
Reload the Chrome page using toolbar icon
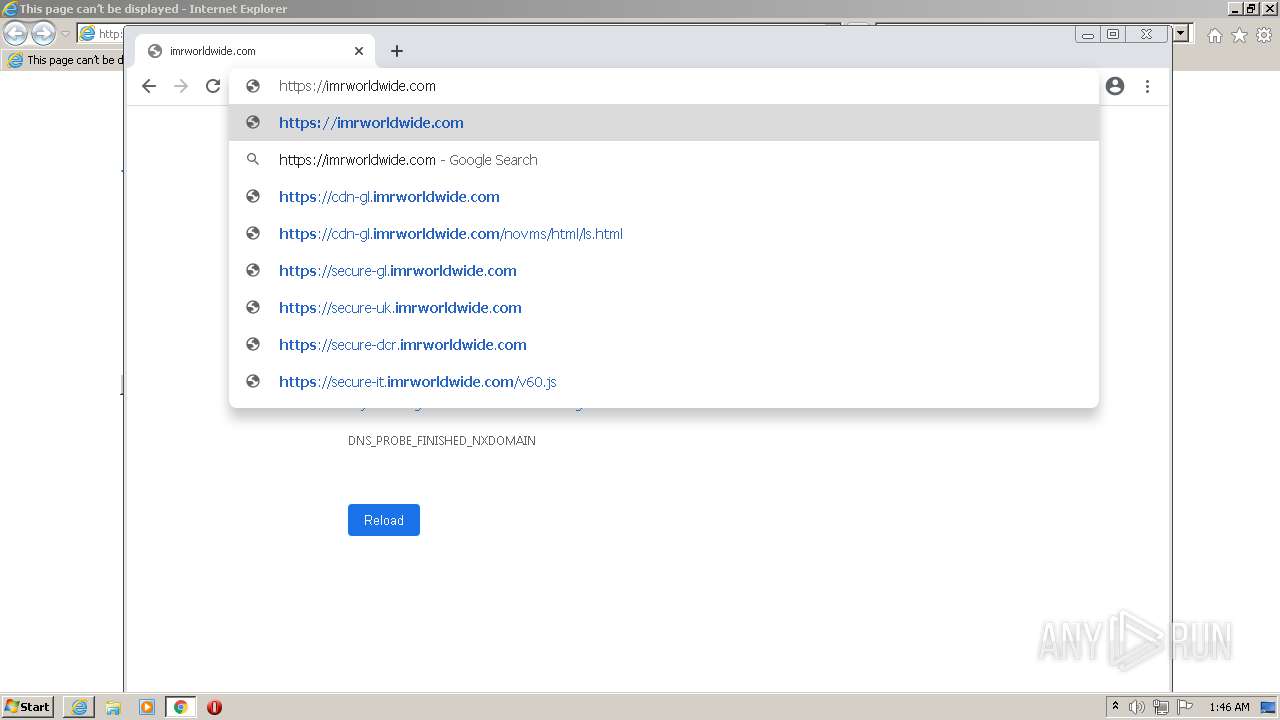tap(213, 86)
